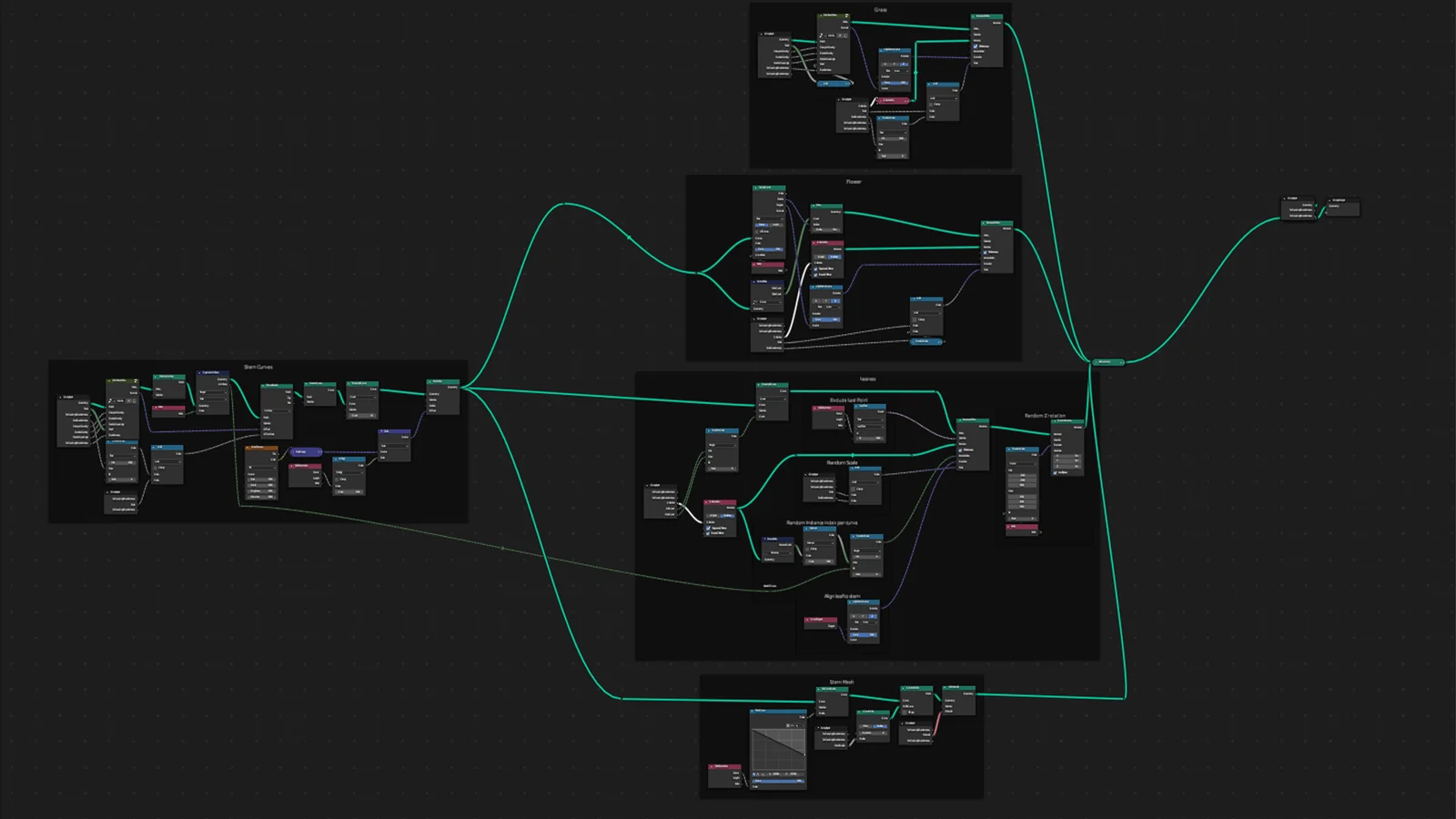Select the orange-headed node in Stem Curves frame
The width and height of the screenshot is (1456, 819).
[261, 447]
